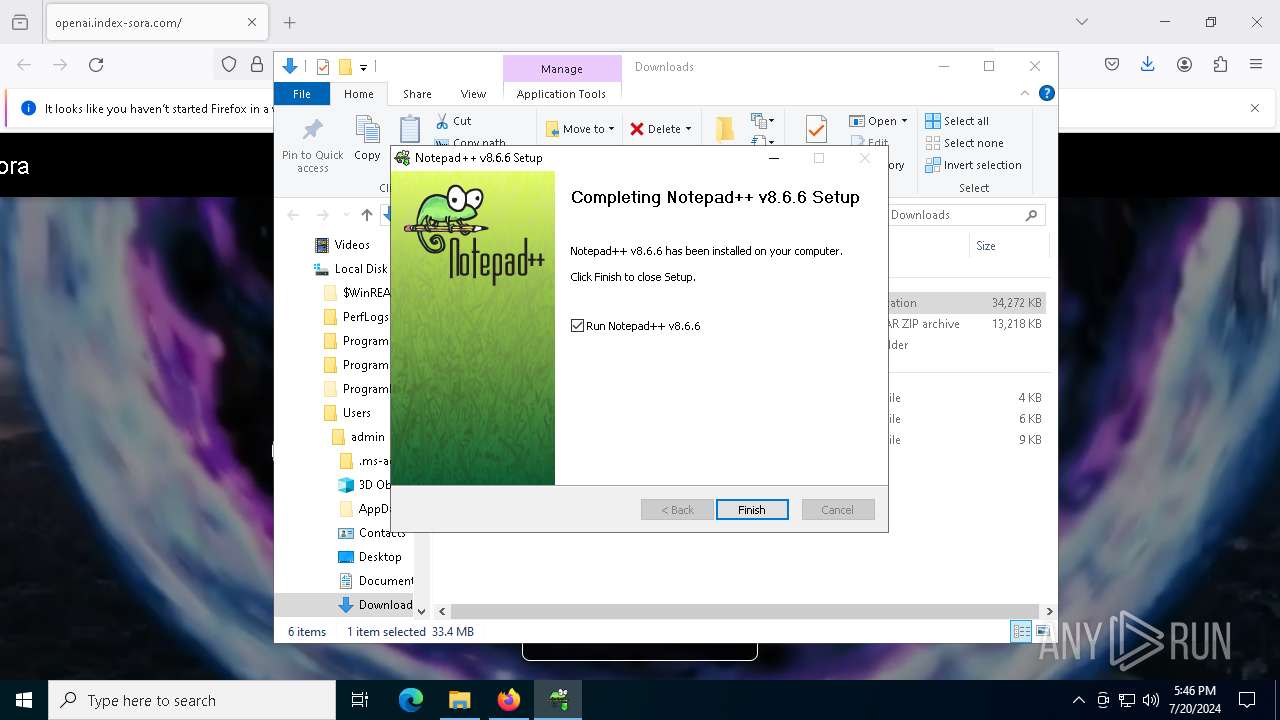Open the Delete dropdown arrow
This screenshot has height=720, width=1280.
pyautogui.click(x=688, y=129)
